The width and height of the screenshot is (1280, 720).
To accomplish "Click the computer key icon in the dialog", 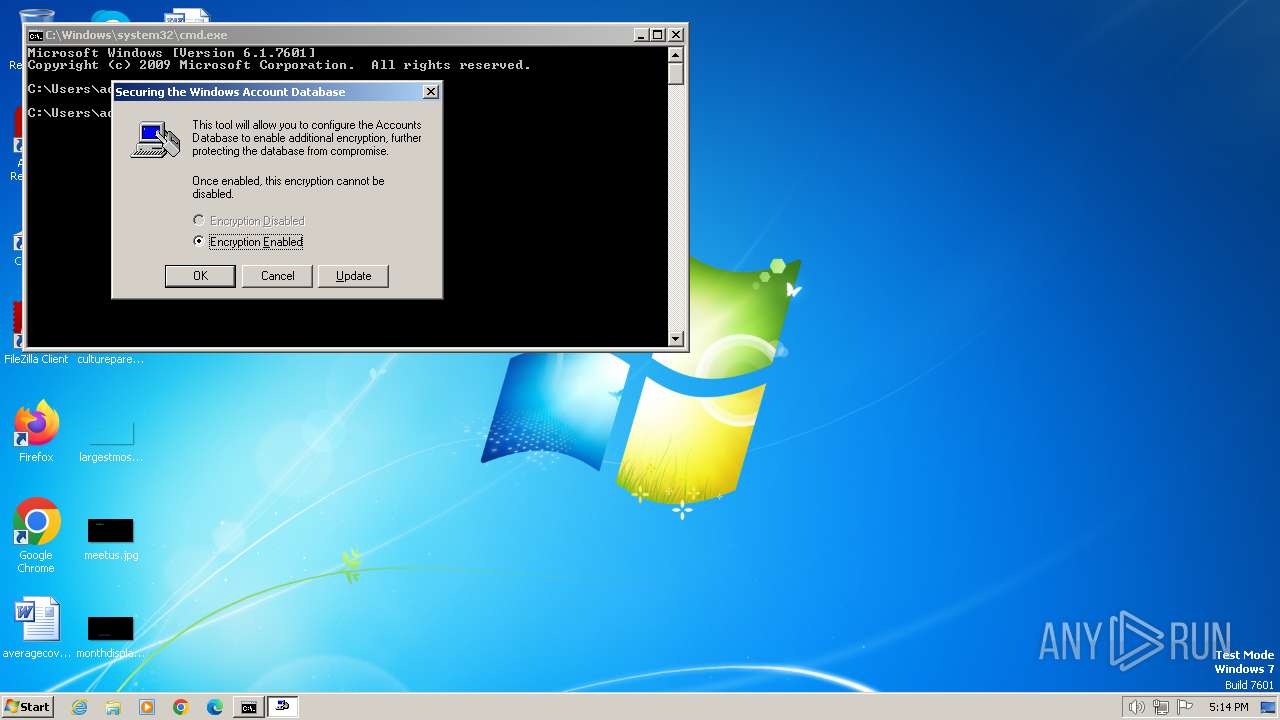I will pos(155,139).
